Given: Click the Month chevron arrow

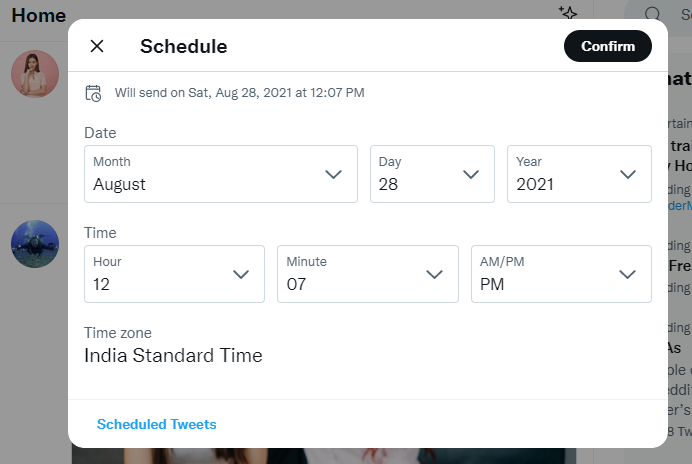Looking at the screenshot, I should pyautogui.click(x=333, y=174).
